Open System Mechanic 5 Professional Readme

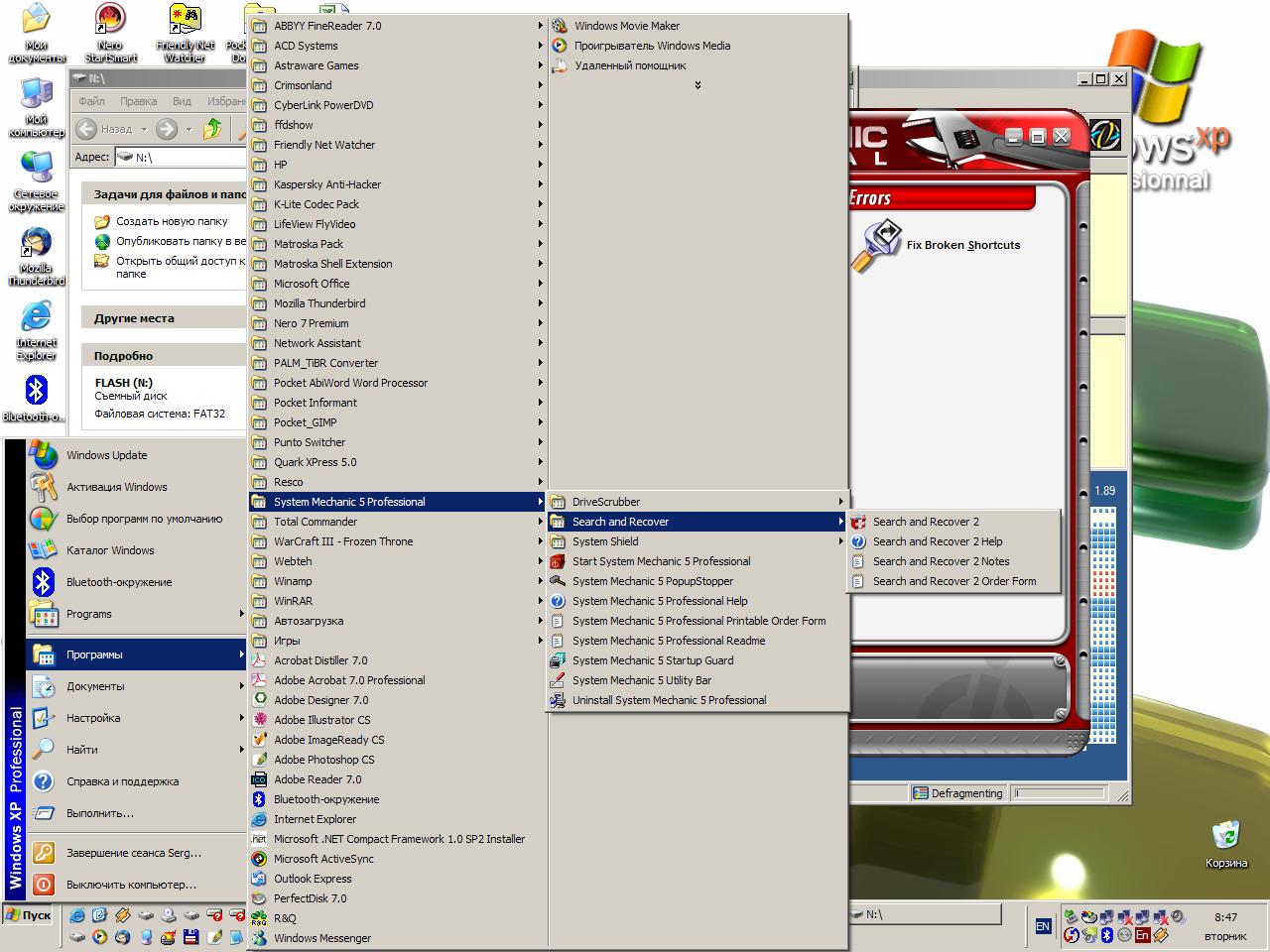(698, 641)
